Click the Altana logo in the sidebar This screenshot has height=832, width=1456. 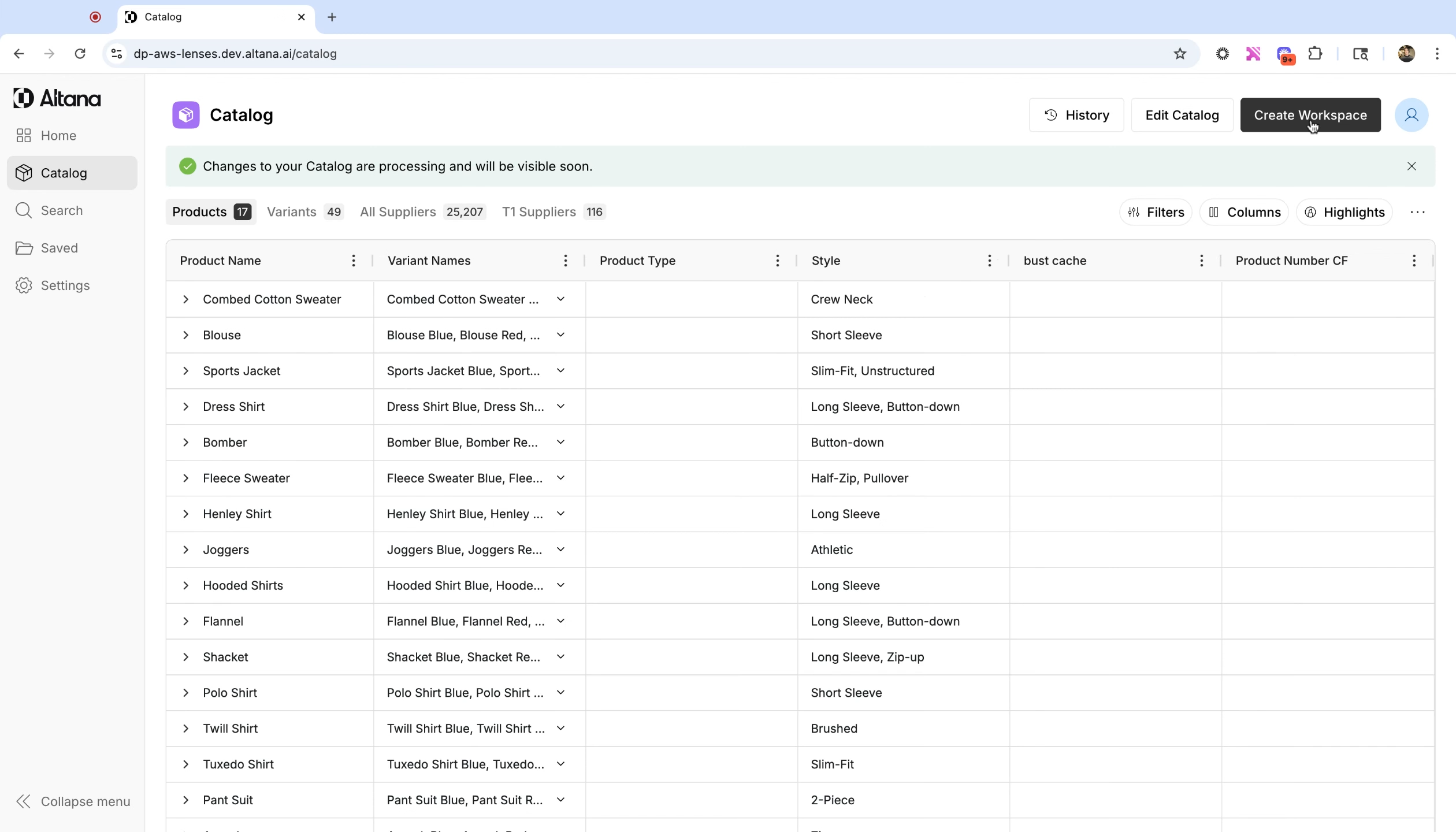[x=57, y=98]
